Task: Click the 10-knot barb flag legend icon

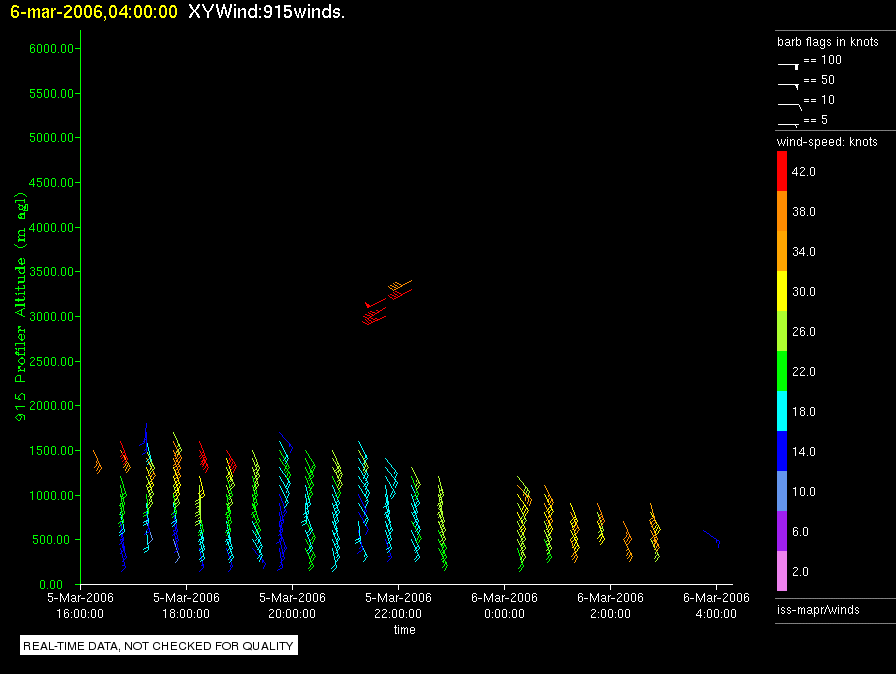Action: coord(789,104)
